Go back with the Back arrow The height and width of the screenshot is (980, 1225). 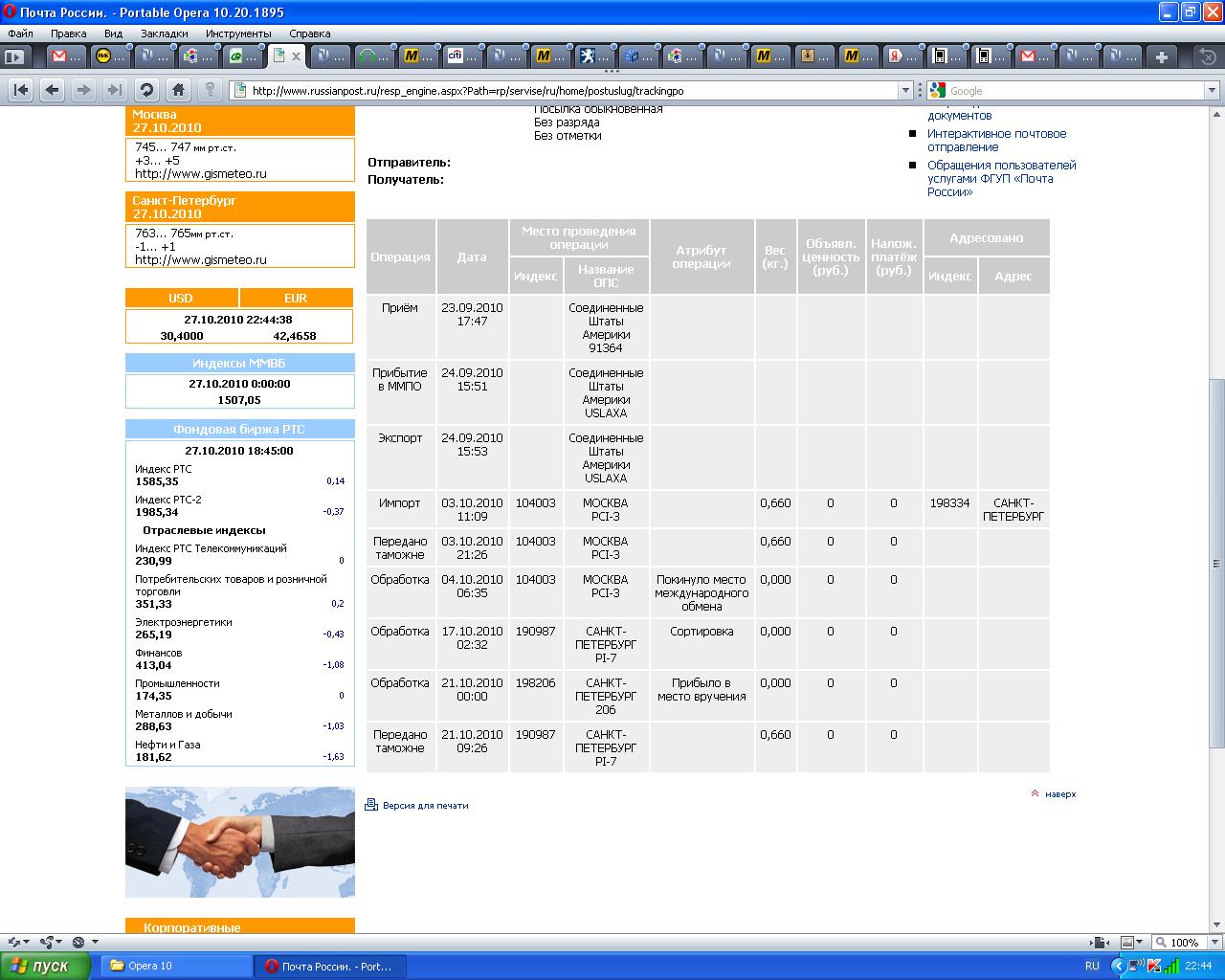tap(53, 90)
